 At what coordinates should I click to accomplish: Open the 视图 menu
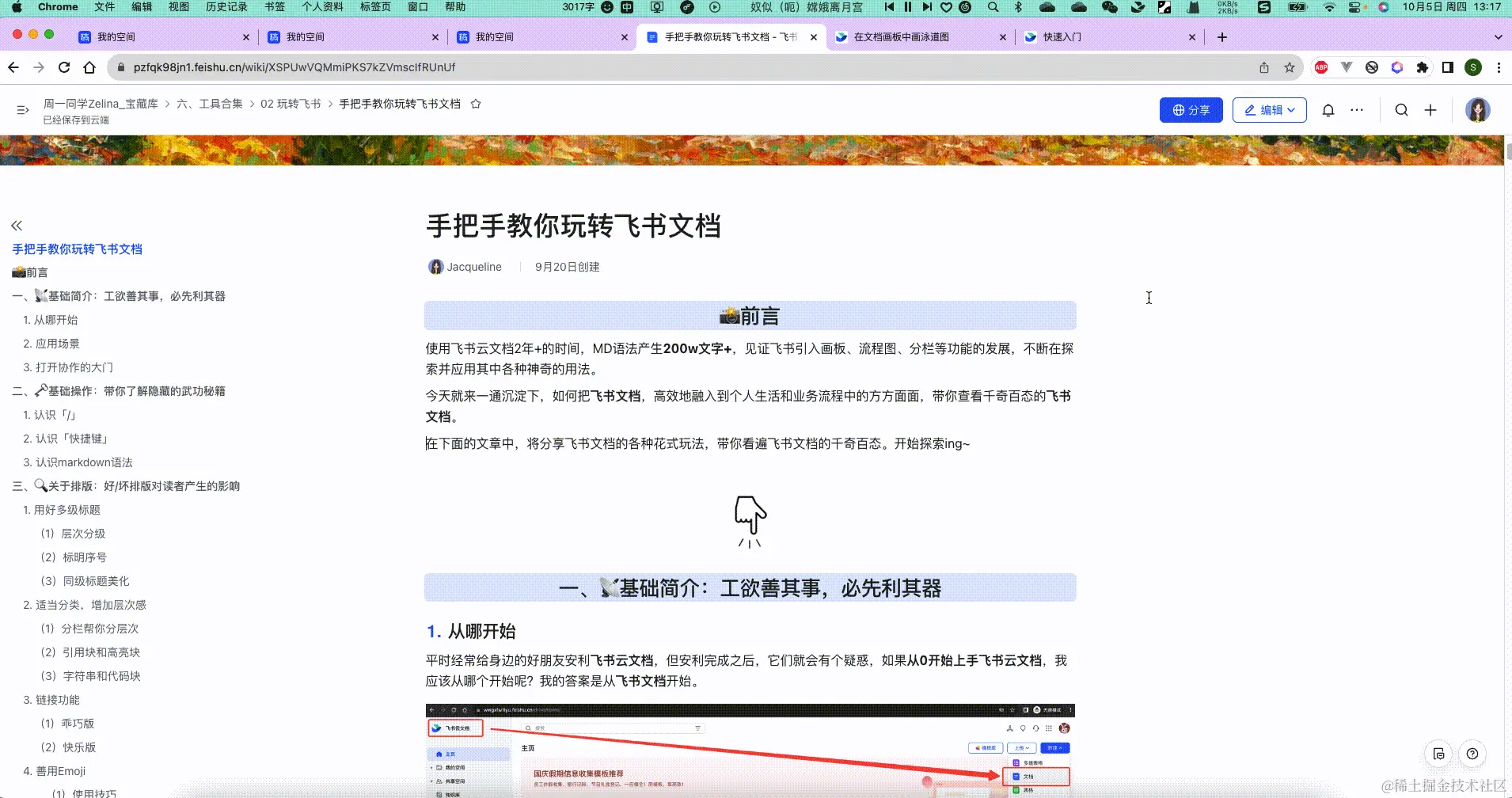pos(179,7)
